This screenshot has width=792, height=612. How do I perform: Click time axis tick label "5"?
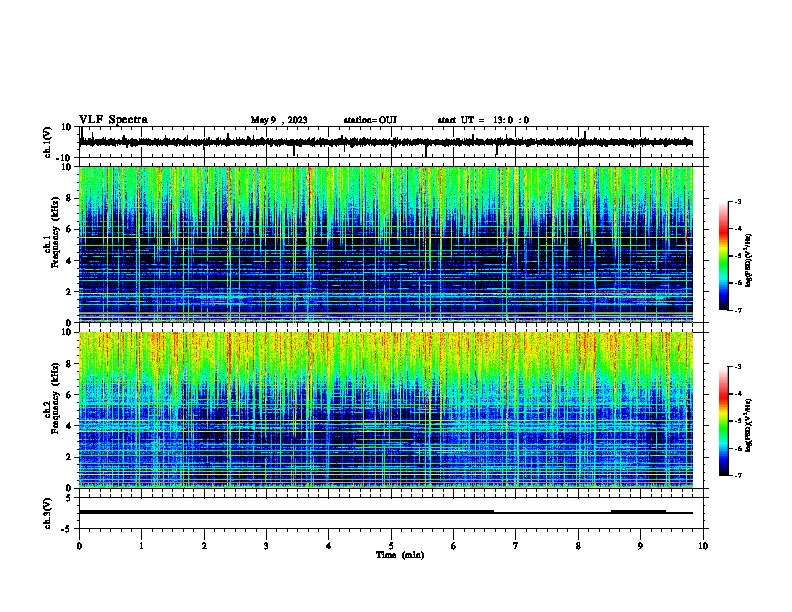coord(391,546)
